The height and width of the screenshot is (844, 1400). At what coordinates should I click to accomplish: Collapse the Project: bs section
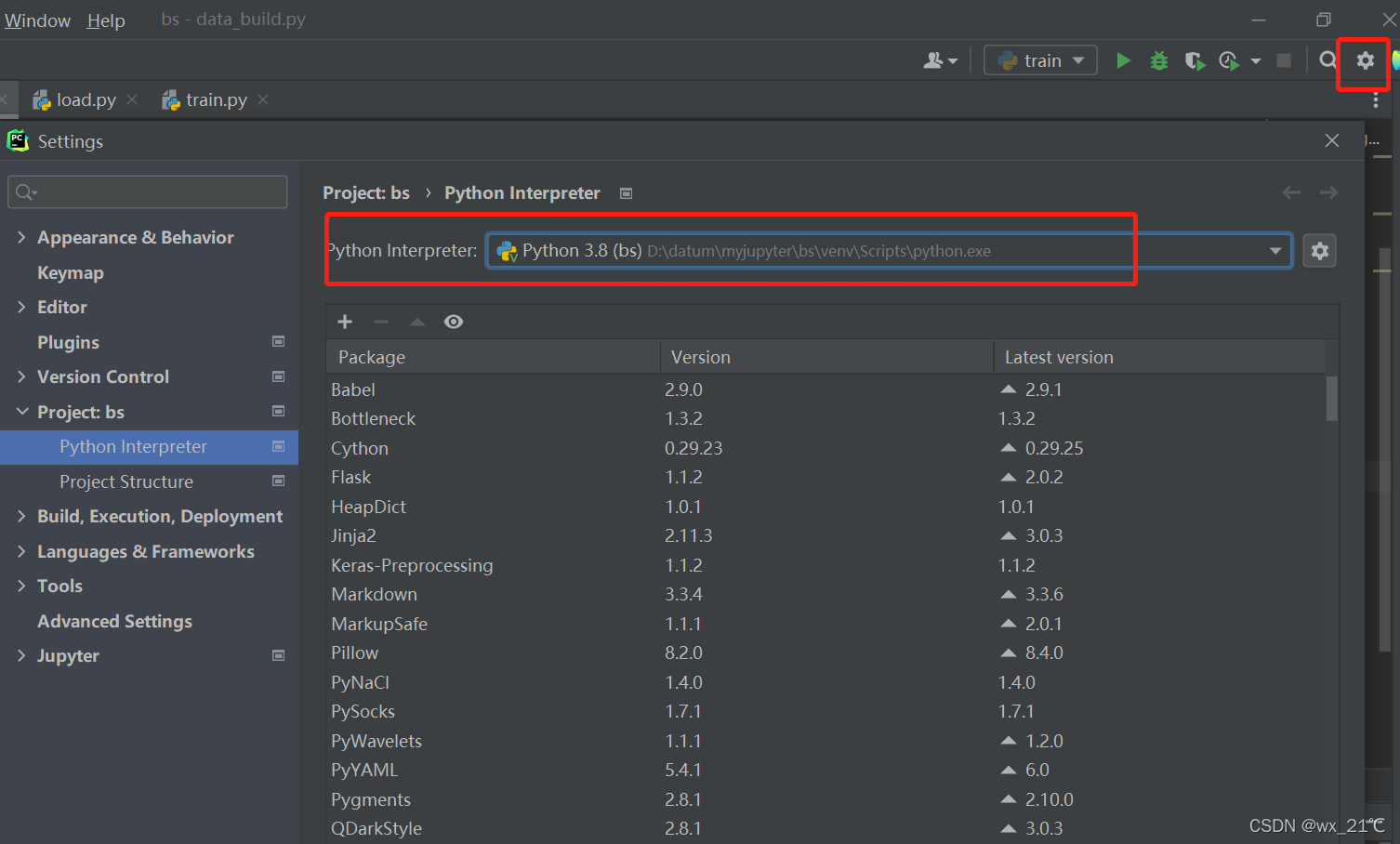pyautogui.click(x=22, y=412)
